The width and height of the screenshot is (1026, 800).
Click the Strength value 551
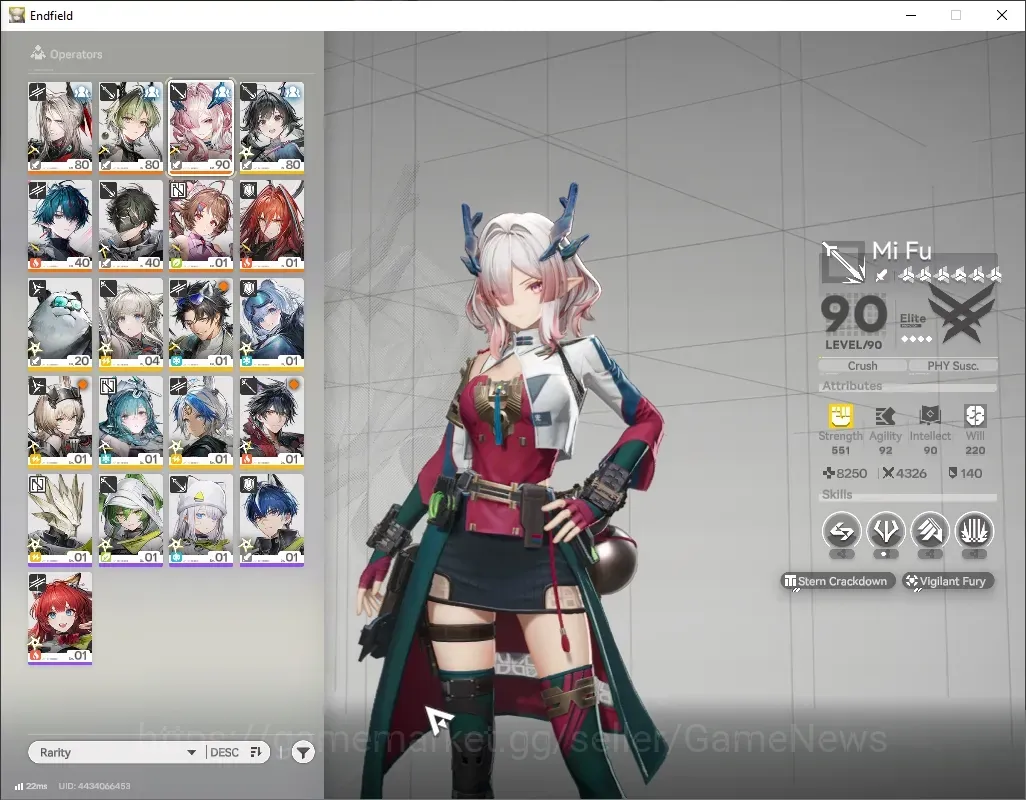[x=841, y=450]
